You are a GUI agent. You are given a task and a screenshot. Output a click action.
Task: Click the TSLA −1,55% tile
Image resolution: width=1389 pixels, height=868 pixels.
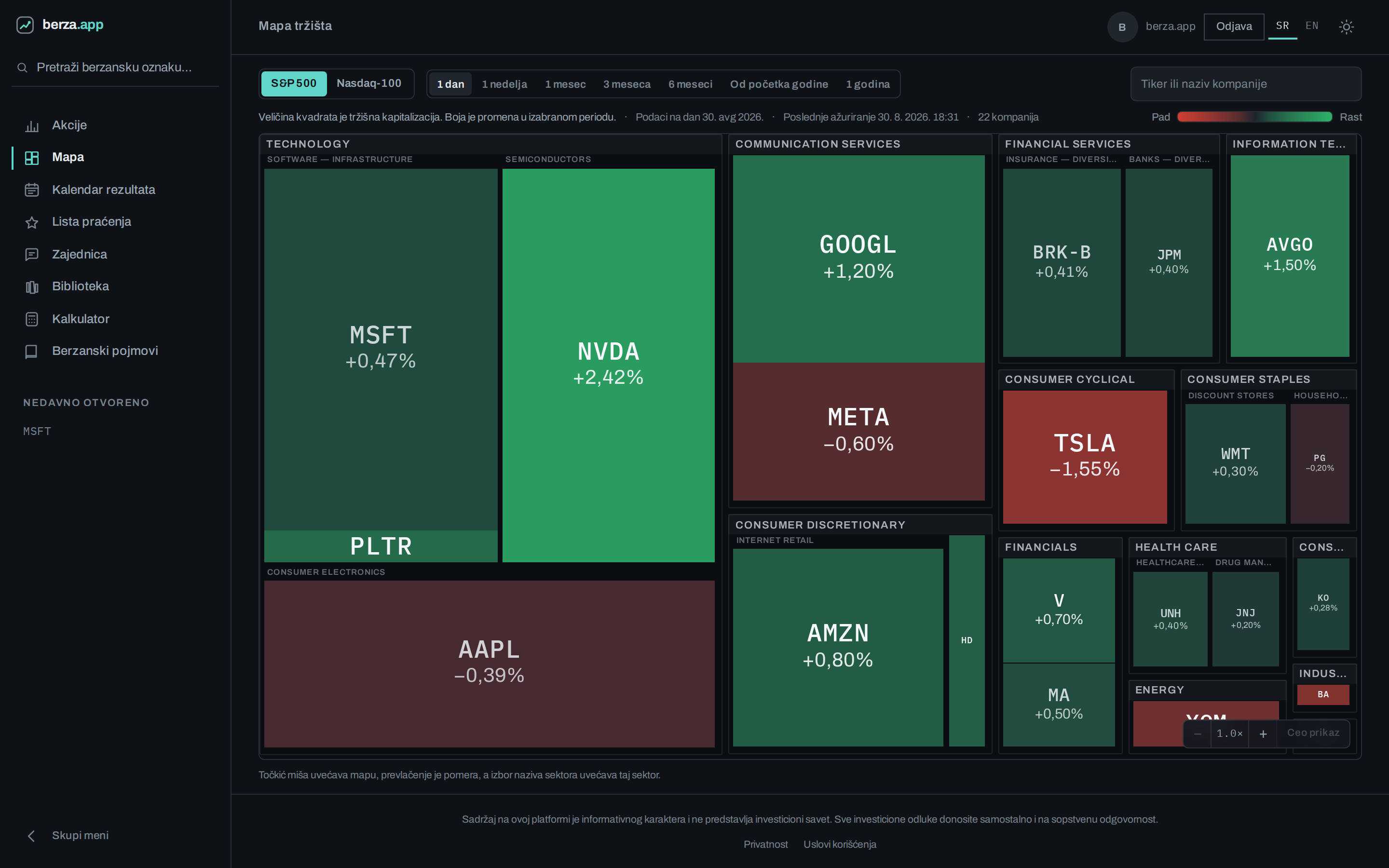click(x=1085, y=457)
